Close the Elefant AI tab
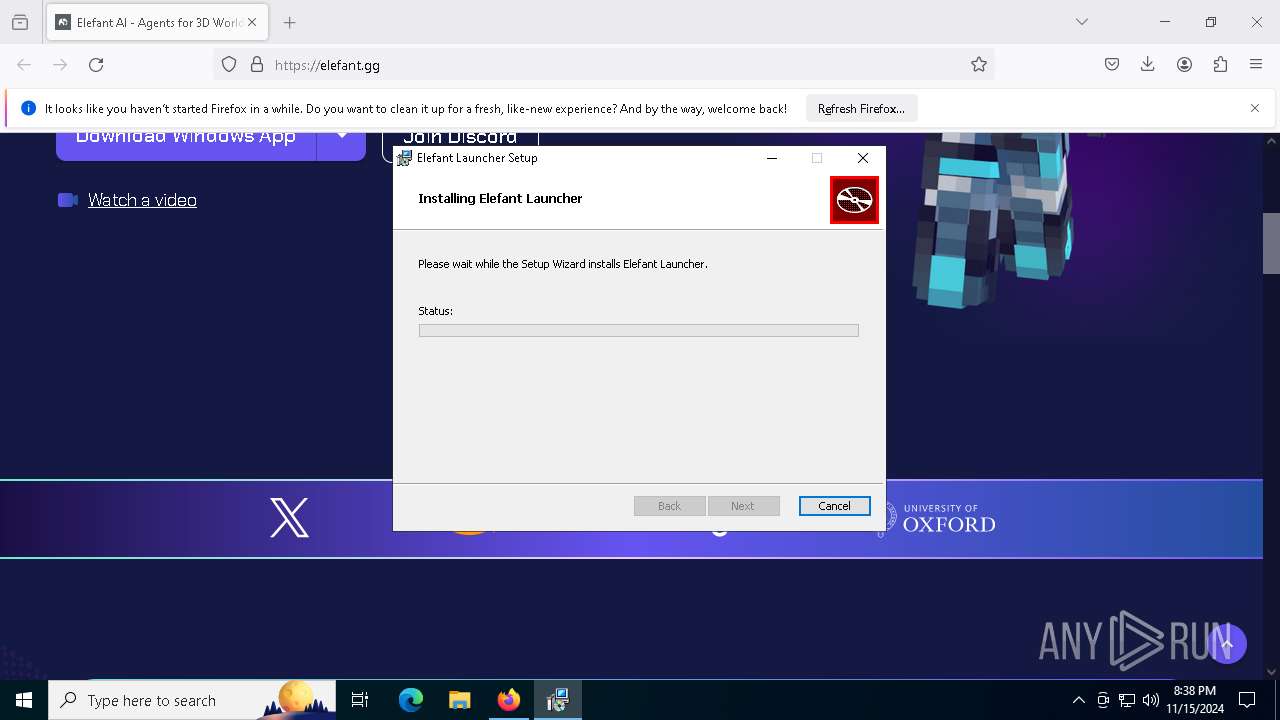1280x720 pixels. (x=252, y=22)
